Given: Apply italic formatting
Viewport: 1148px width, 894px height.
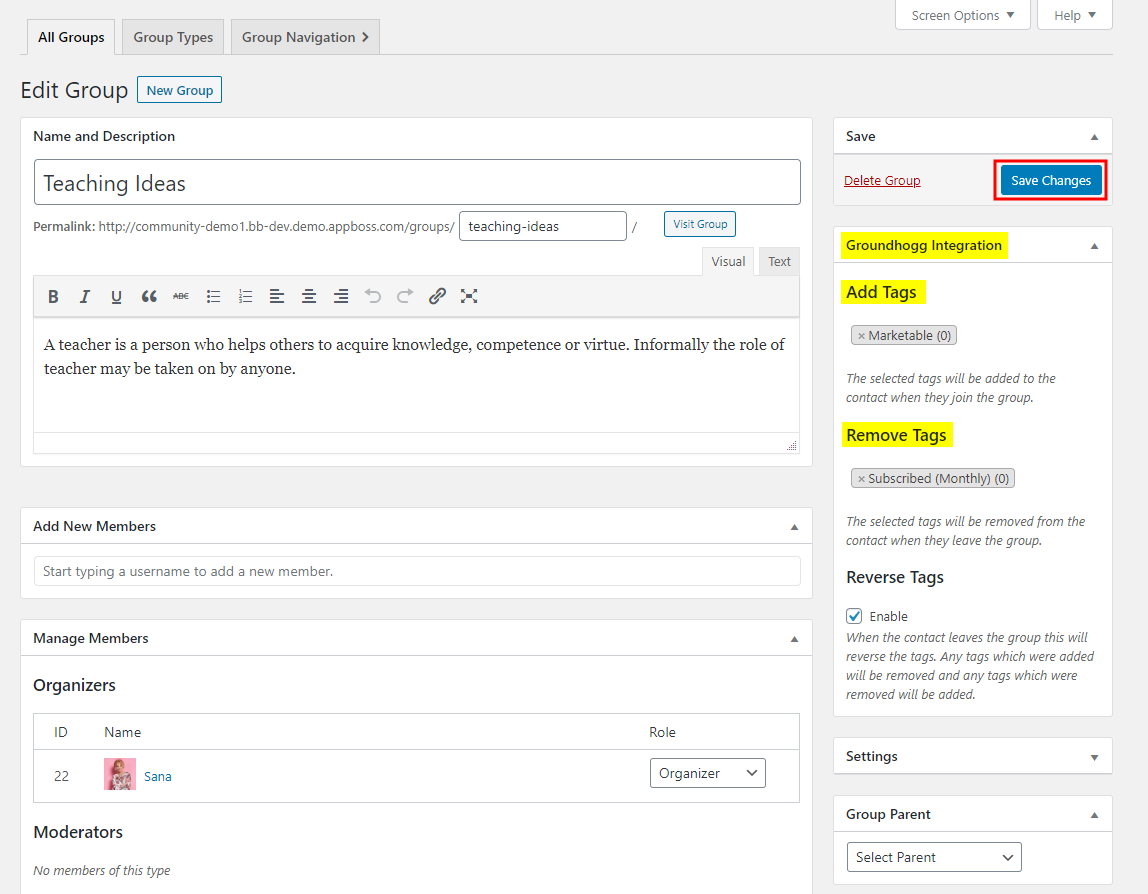Looking at the screenshot, I should (85, 296).
